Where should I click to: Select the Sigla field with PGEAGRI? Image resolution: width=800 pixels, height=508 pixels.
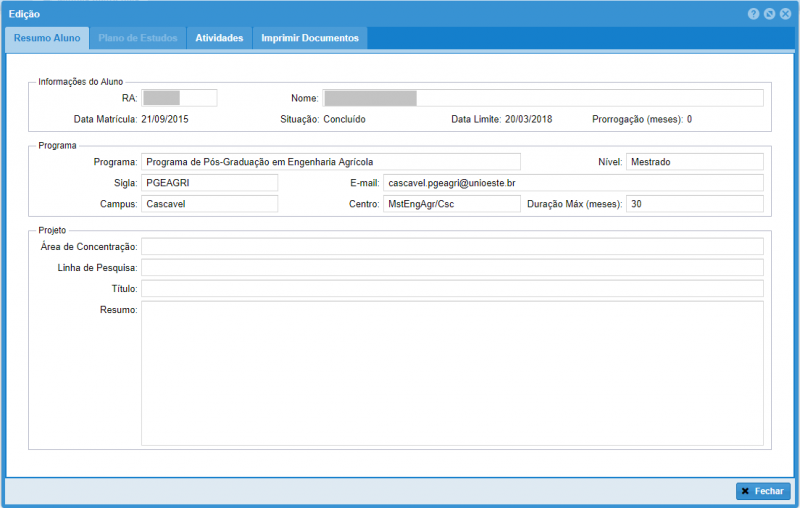click(x=209, y=183)
